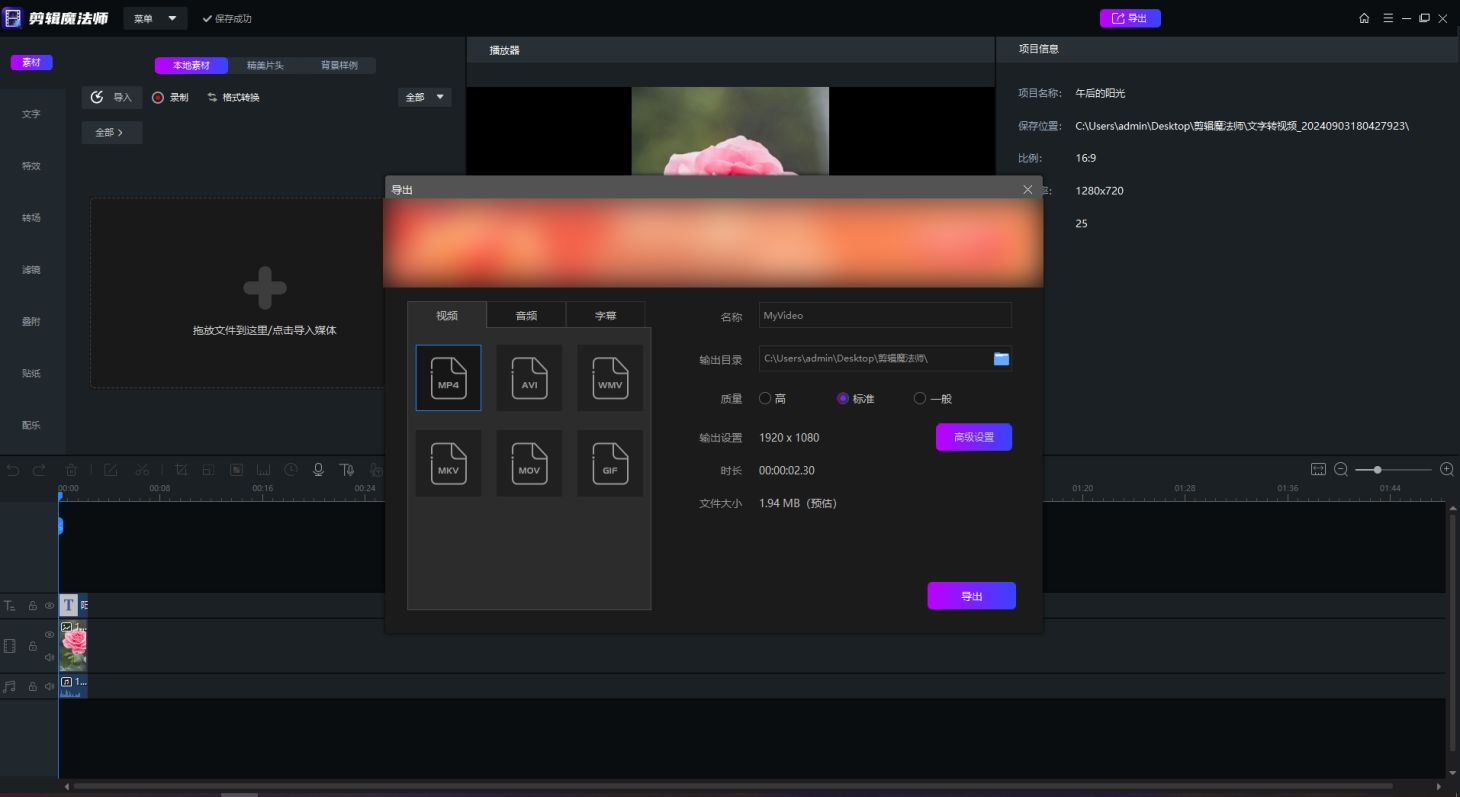Click the 导出 button in export dialog
The height and width of the screenshot is (797, 1460).
point(971,596)
